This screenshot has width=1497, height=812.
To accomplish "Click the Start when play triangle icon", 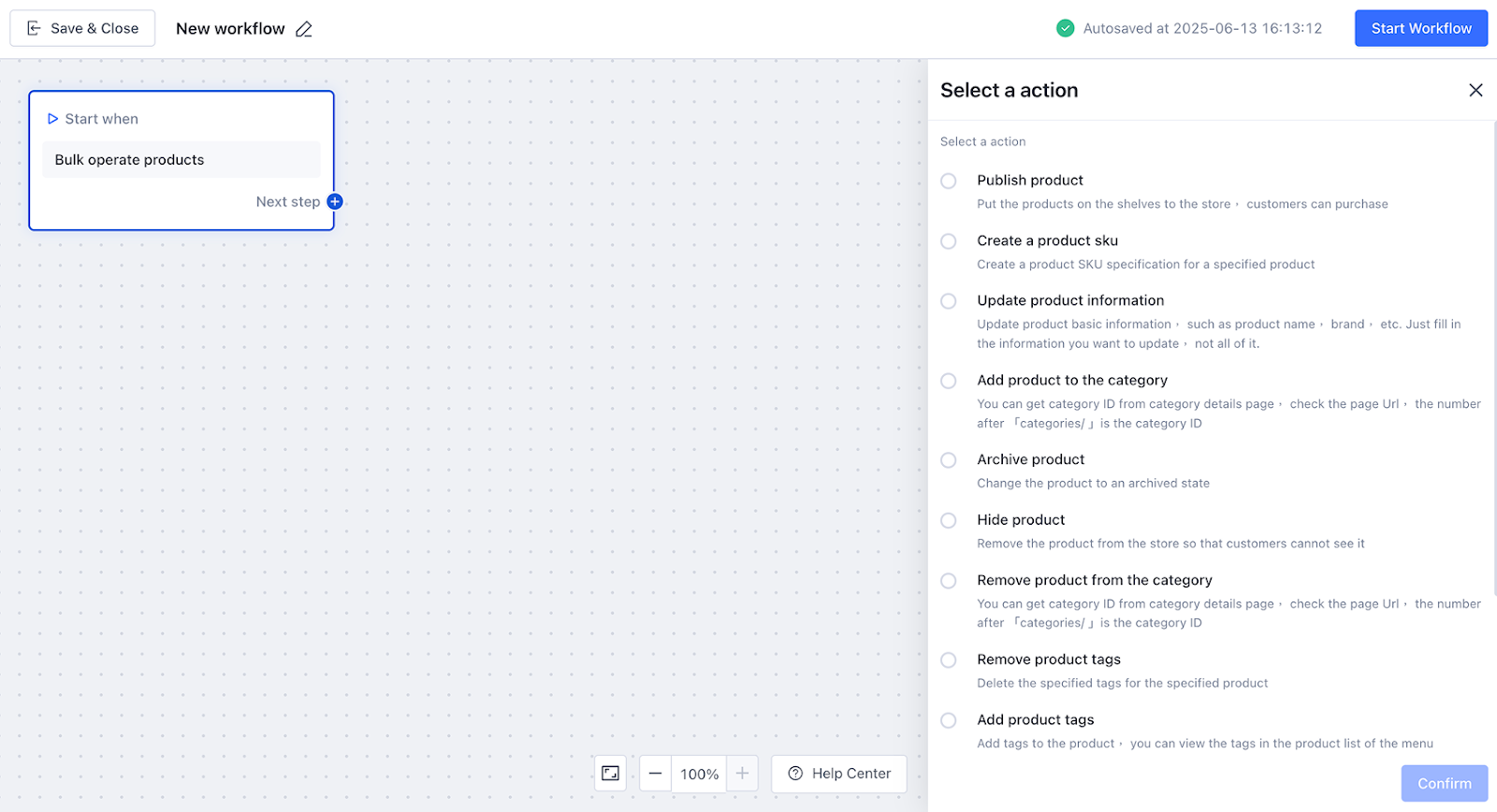I will 53,119.
